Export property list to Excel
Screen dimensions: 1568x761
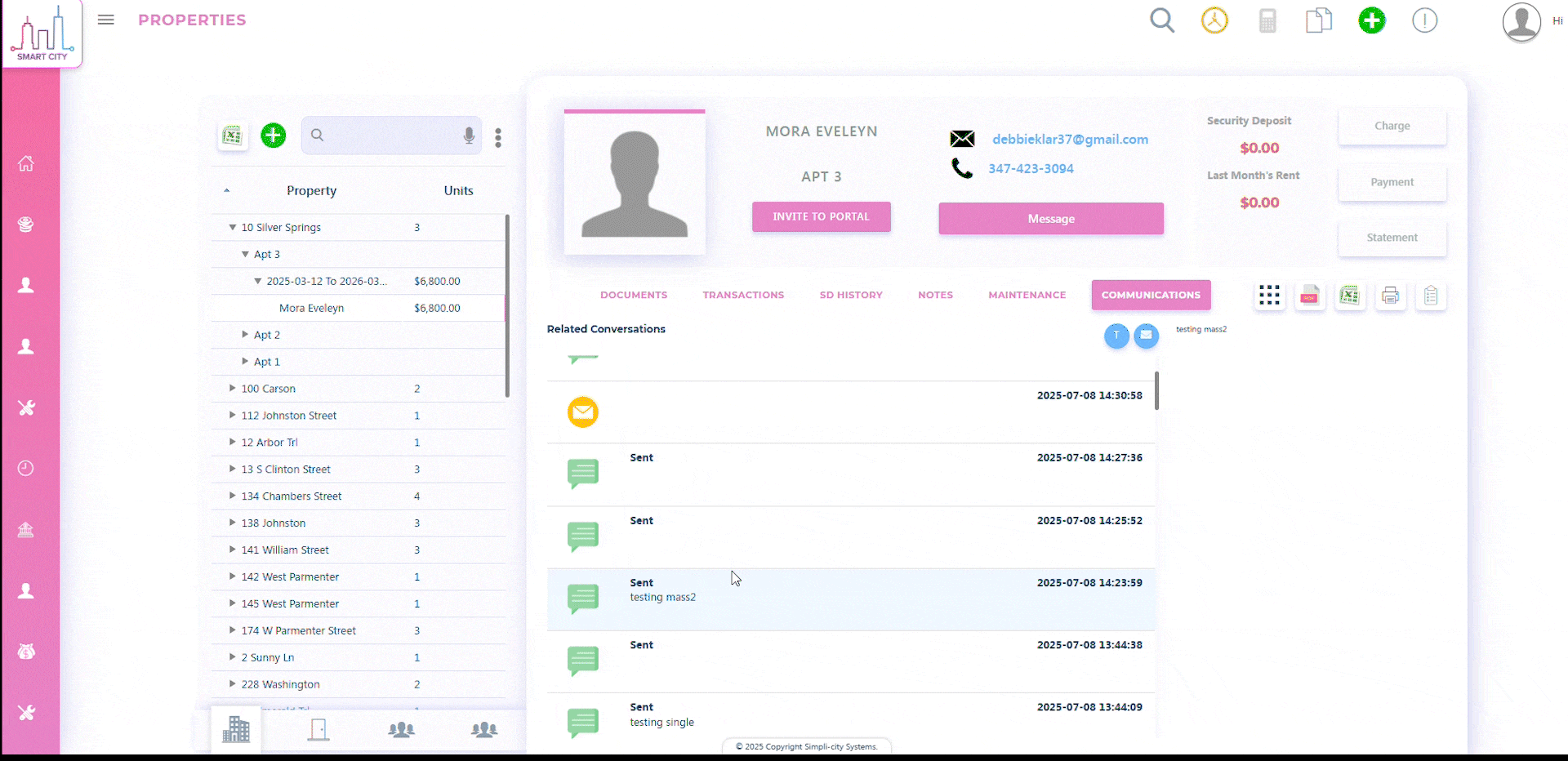pyautogui.click(x=233, y=136)
